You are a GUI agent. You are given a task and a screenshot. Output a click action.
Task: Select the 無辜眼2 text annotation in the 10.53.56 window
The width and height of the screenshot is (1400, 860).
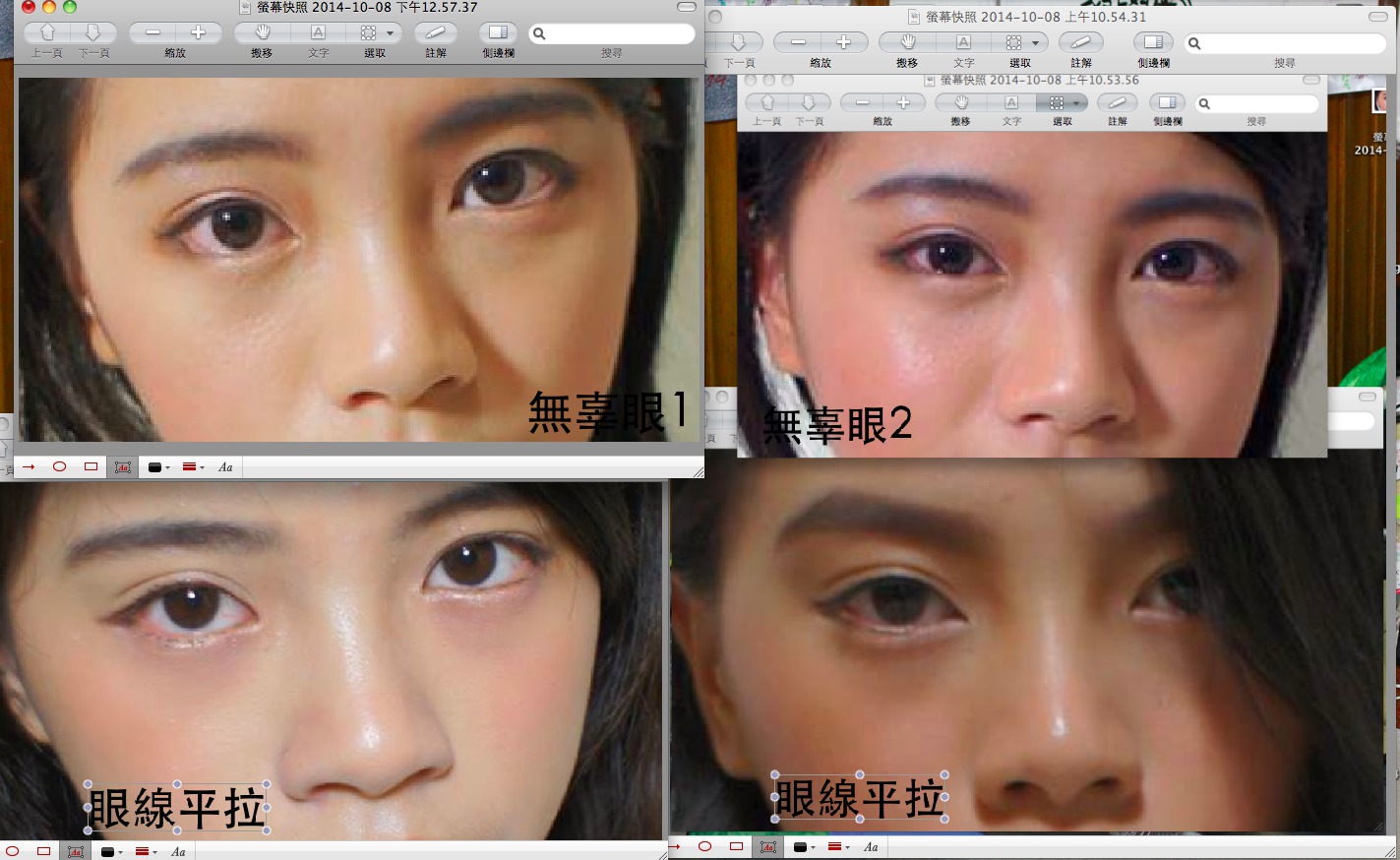pos(837,424)
